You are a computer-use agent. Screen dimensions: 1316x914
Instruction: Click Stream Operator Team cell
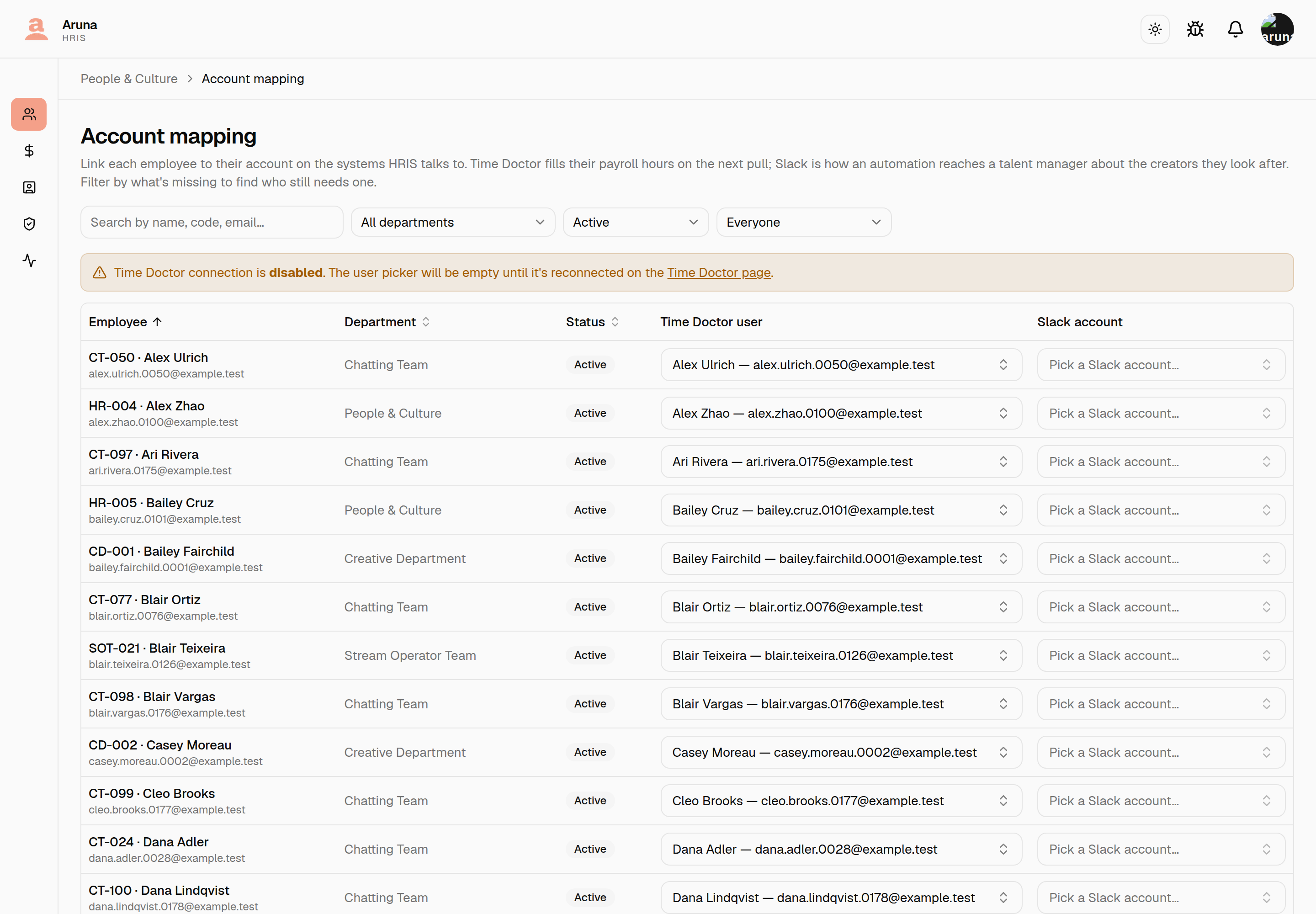(410, 655)
